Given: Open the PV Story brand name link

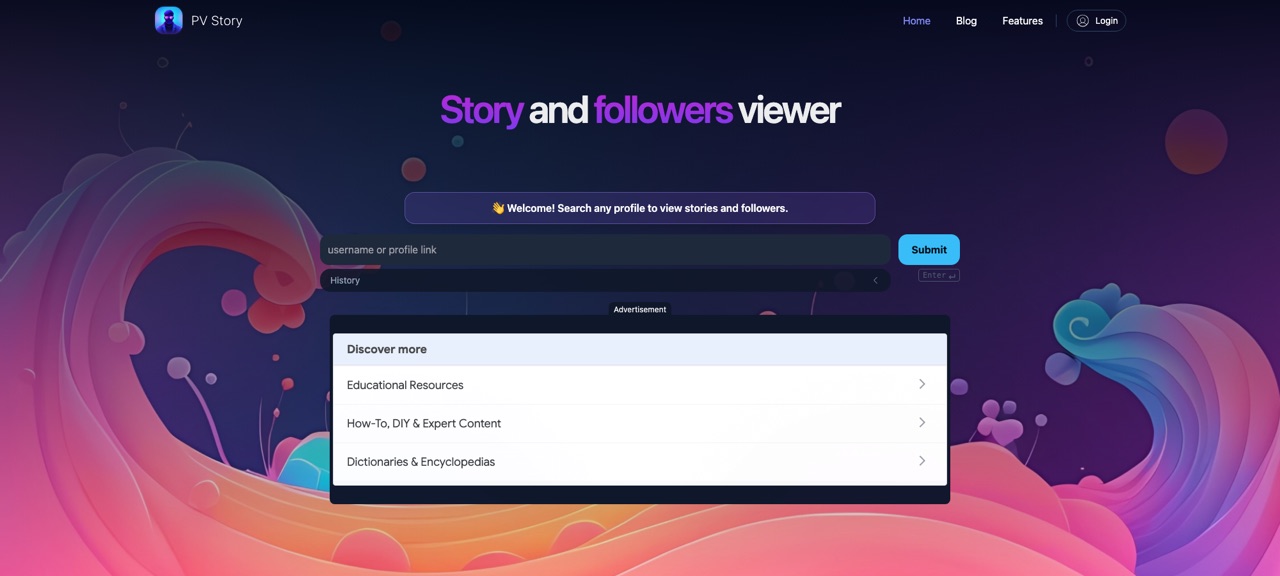Looking at the screenshot, I should (216, 20).
